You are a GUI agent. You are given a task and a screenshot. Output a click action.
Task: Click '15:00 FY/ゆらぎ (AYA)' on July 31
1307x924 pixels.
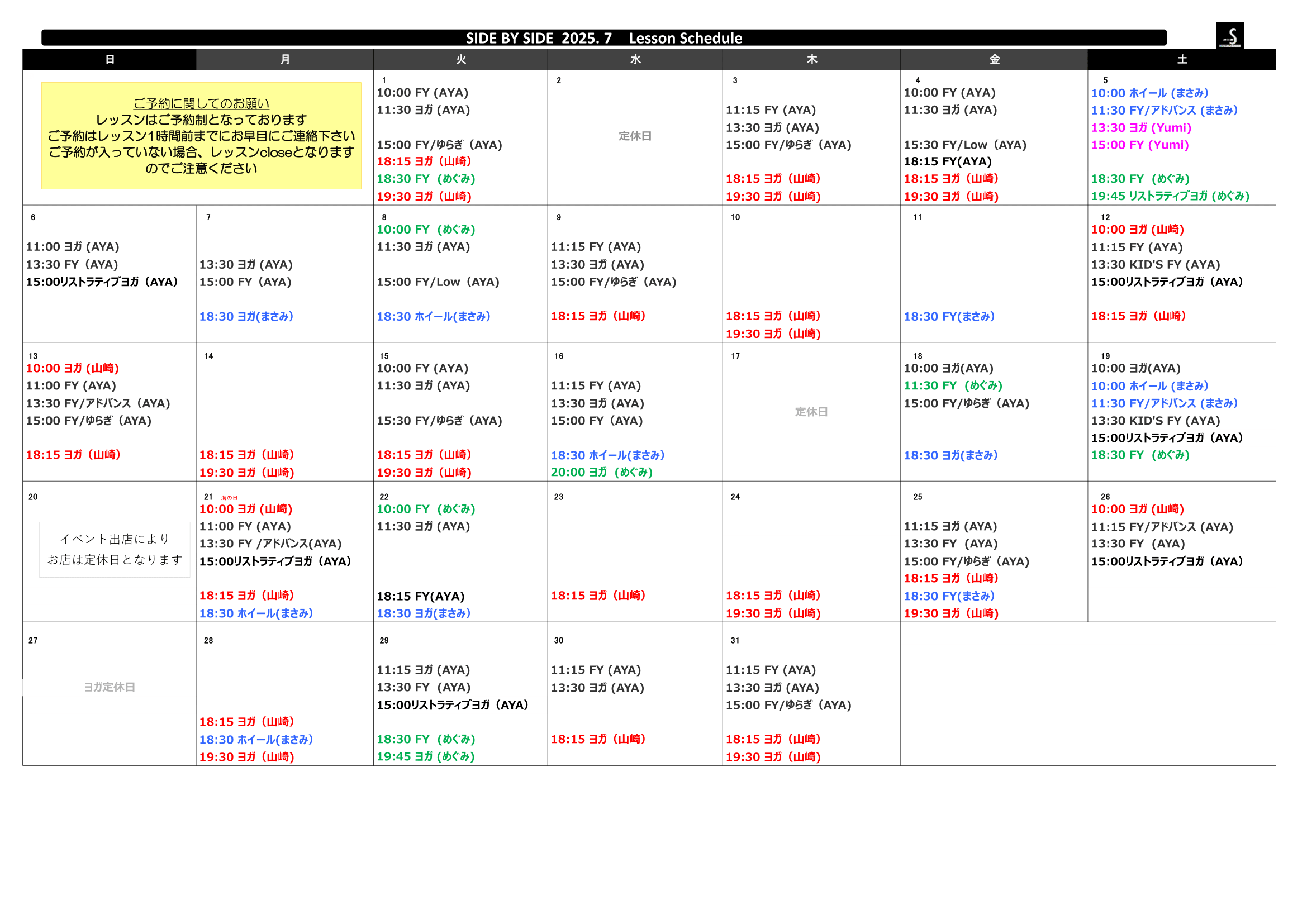point(788,705)
